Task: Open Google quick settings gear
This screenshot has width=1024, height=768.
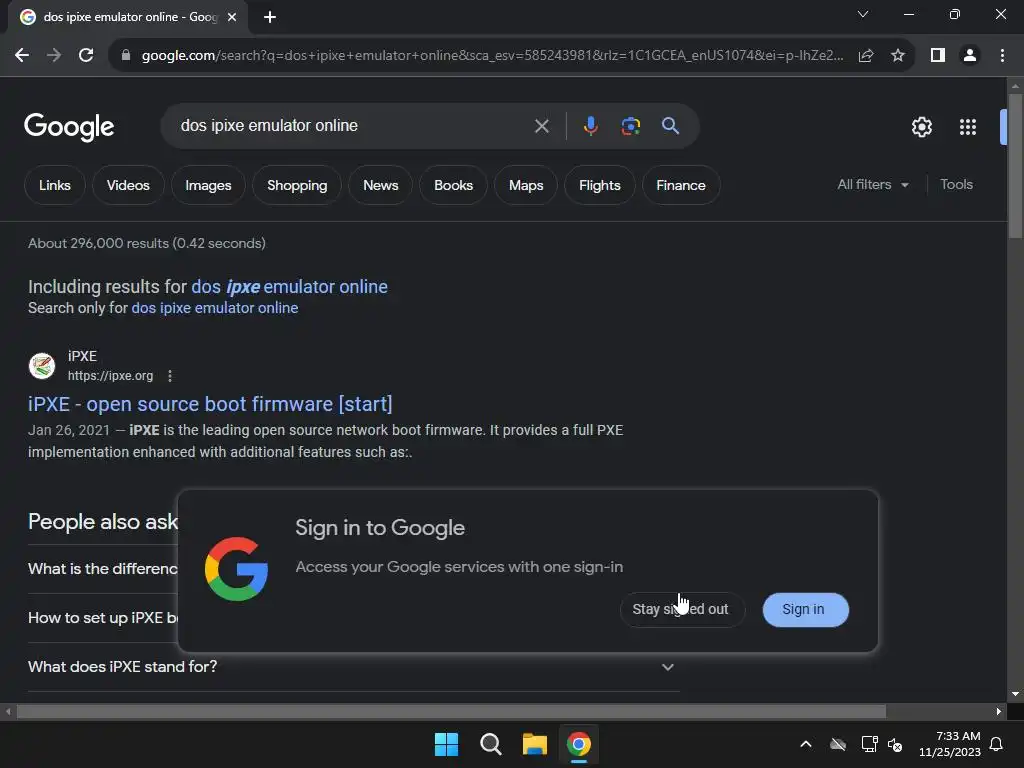Action: click(921, 127)
